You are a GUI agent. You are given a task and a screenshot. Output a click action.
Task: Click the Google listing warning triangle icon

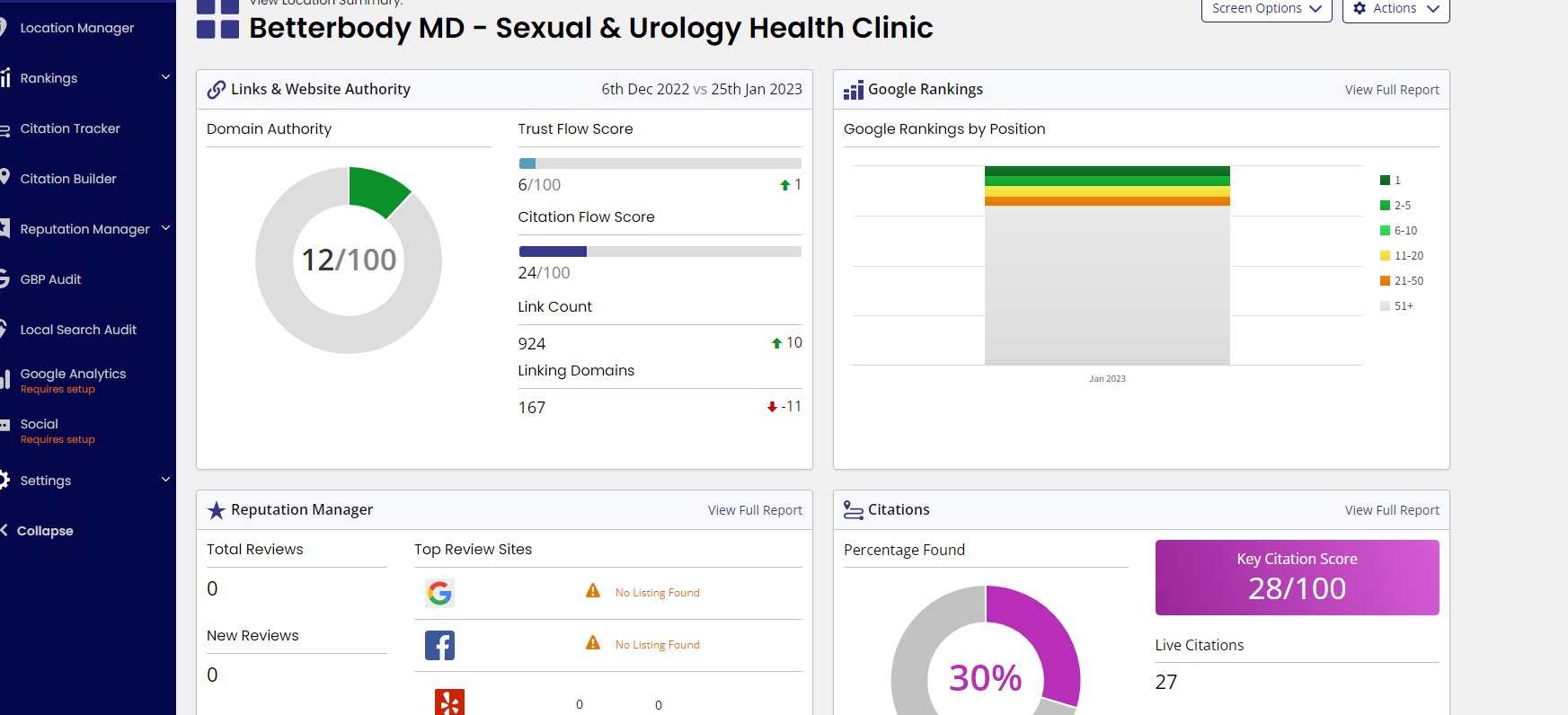pos(593,591)
